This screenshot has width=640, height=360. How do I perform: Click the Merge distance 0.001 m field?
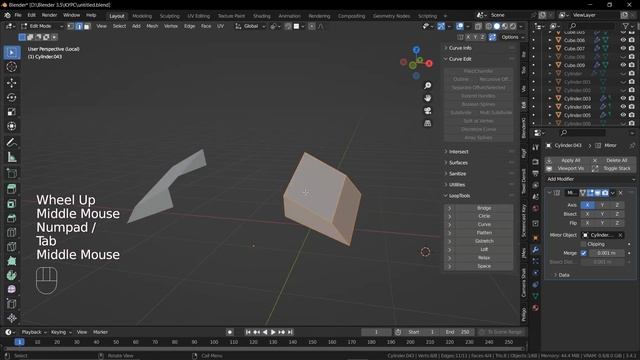(607, 253)
